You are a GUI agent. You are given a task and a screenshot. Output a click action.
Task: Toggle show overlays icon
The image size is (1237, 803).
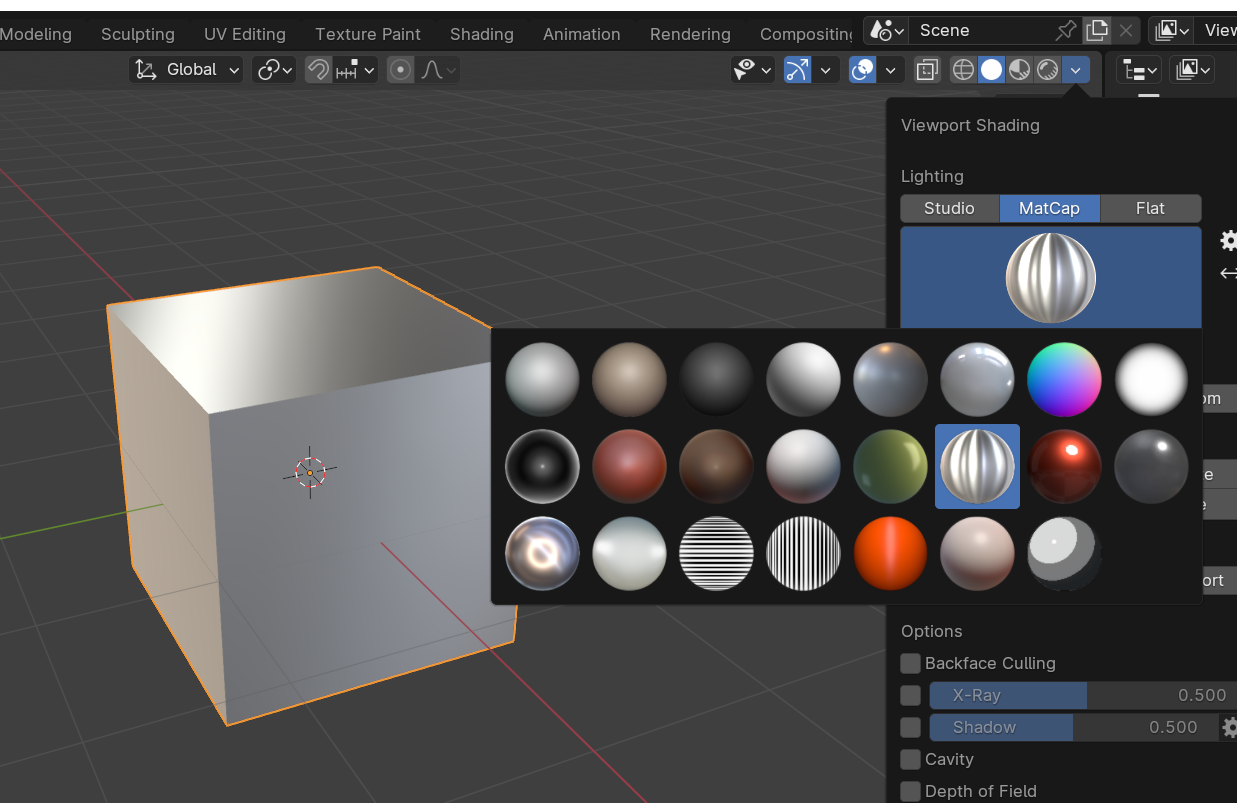click(862, 70)
